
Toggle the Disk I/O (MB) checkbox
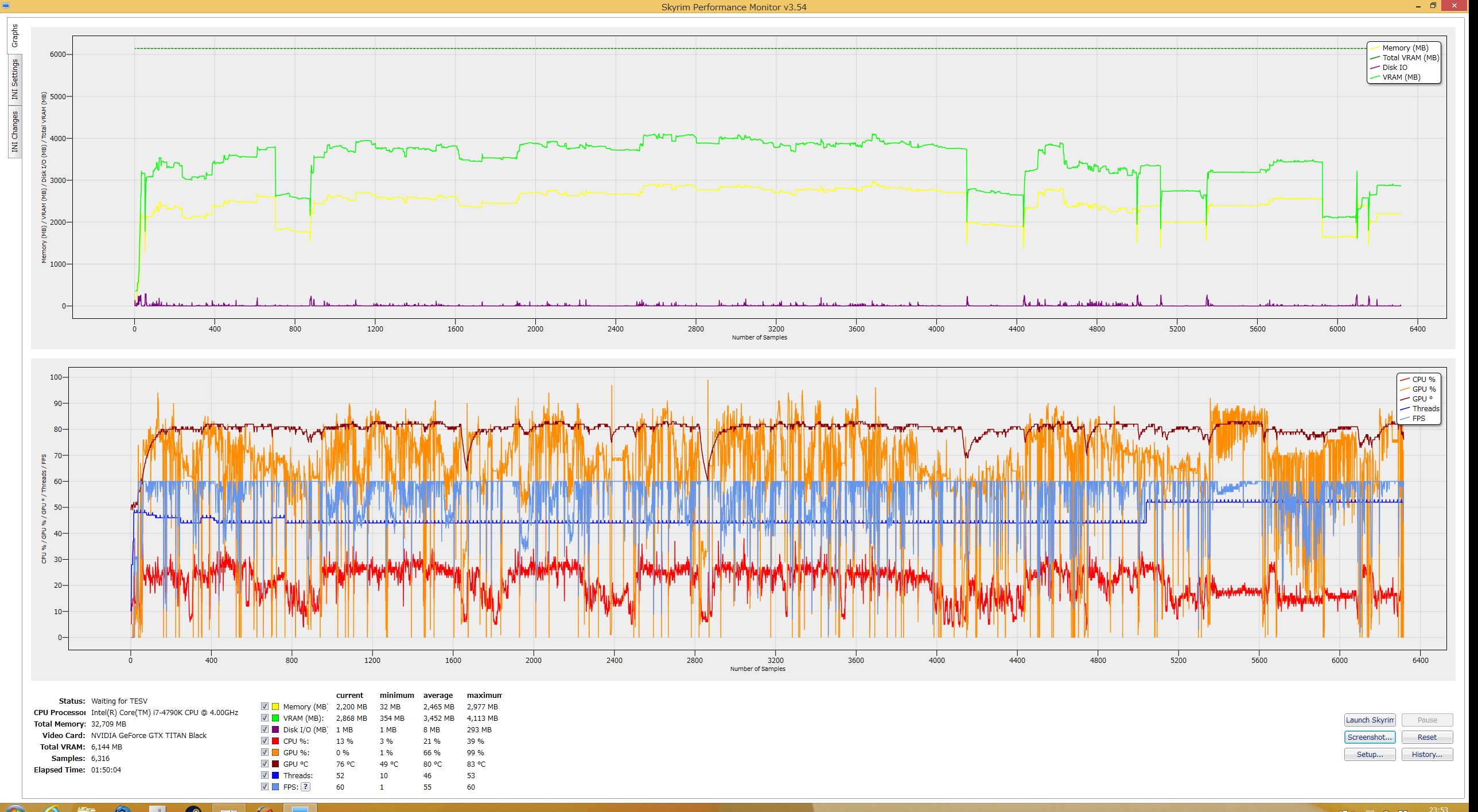(x=265, y=729)
